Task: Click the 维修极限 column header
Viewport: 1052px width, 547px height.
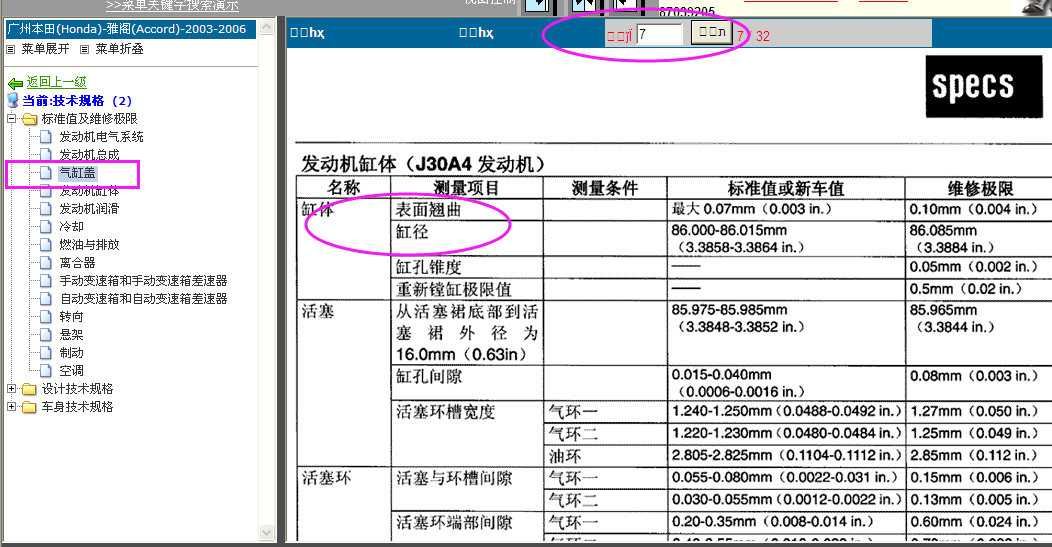Action: click(980, 189)
